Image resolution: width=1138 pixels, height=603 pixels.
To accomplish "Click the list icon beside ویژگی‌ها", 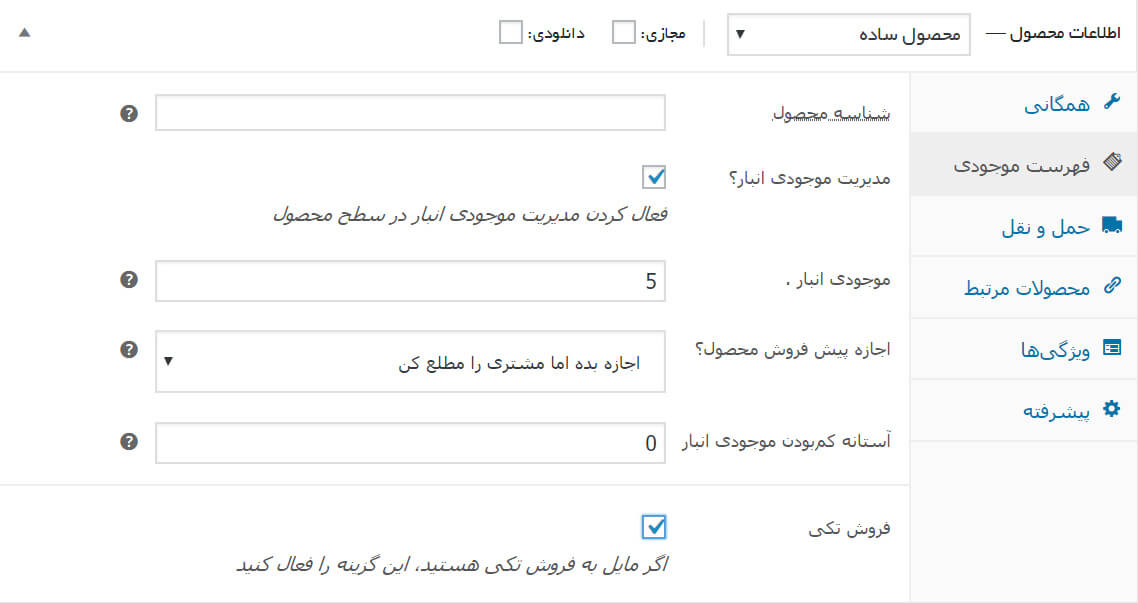I will [1112, 348].
